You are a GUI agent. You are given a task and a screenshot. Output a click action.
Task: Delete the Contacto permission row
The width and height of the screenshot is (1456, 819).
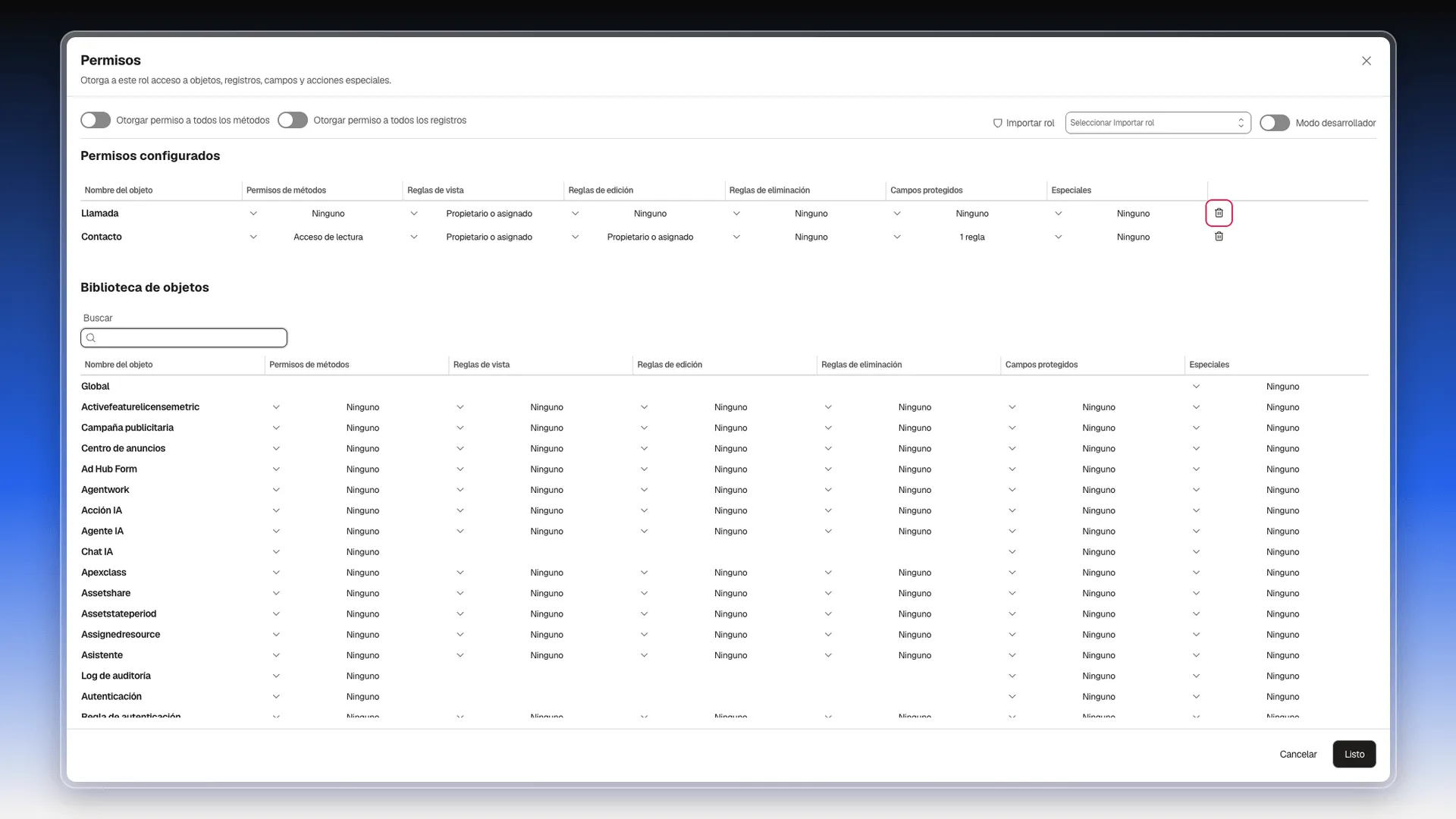pos(1219,237)
